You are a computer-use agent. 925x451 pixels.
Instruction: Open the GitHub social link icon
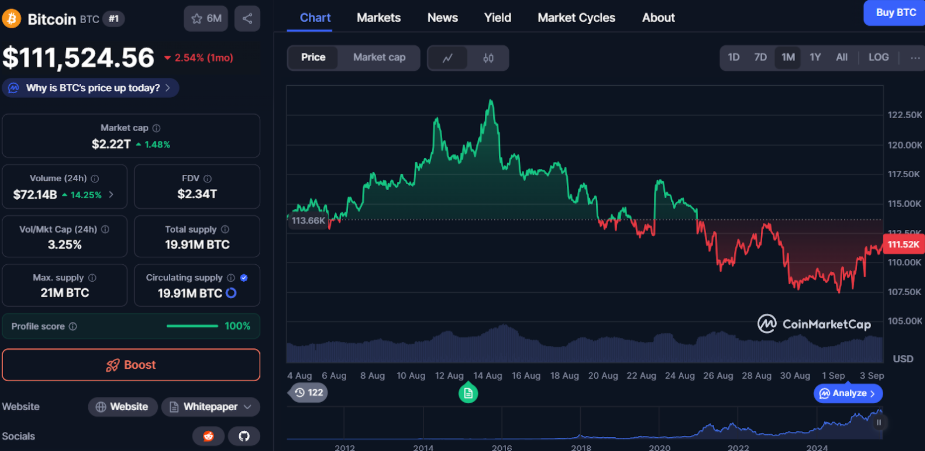(x=243, y=436)
